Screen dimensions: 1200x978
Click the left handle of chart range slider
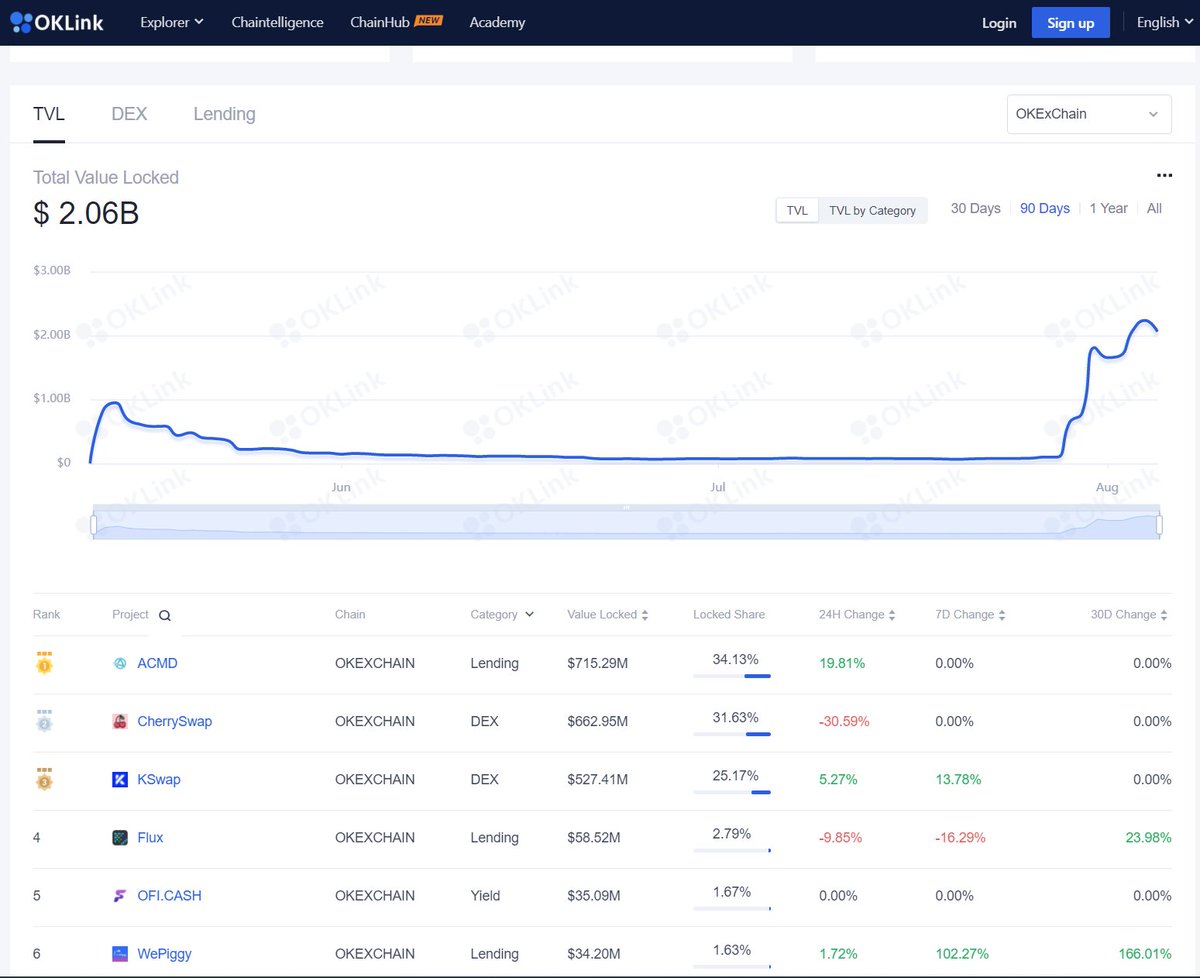[94, 524]
